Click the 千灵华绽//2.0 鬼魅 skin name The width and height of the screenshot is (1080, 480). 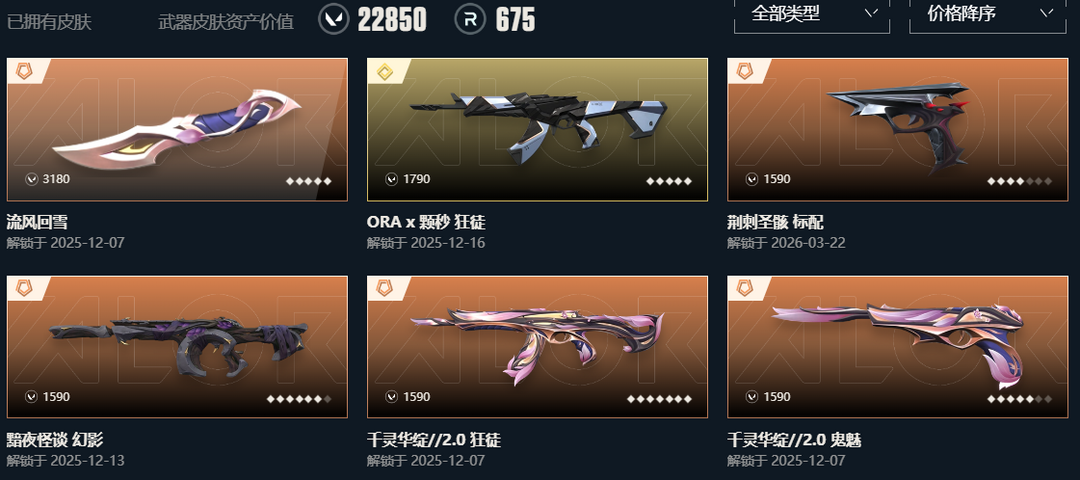coord(794,439)
